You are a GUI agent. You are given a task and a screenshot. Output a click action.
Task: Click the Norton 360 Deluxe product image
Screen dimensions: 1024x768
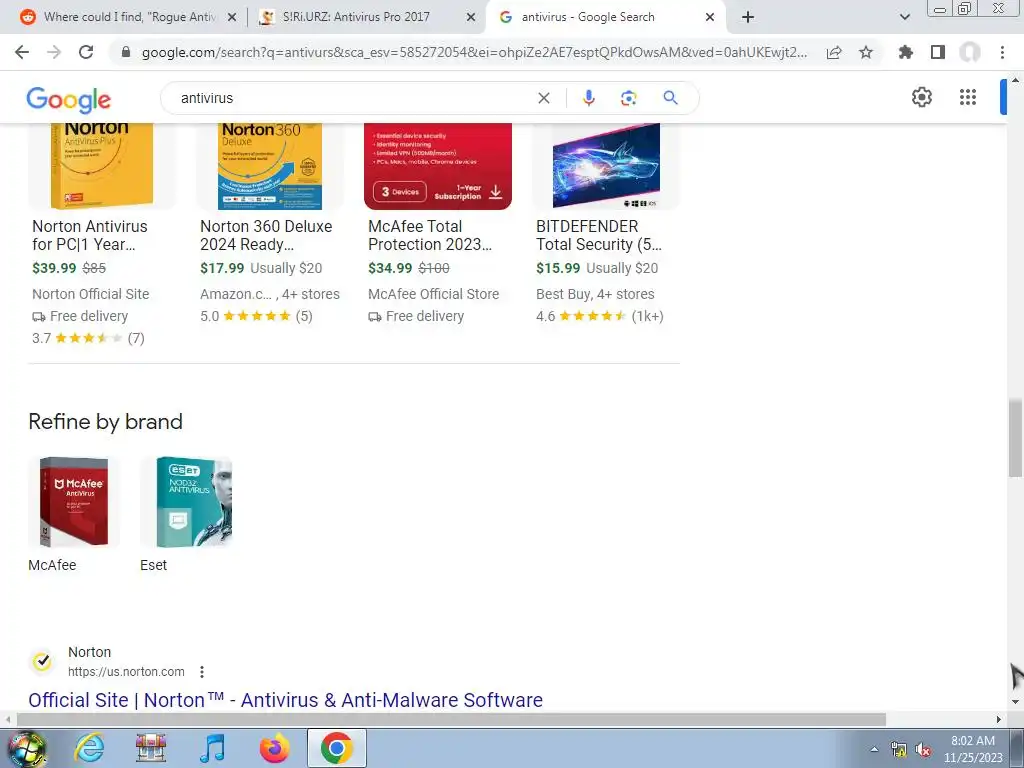tap(270, 166)
